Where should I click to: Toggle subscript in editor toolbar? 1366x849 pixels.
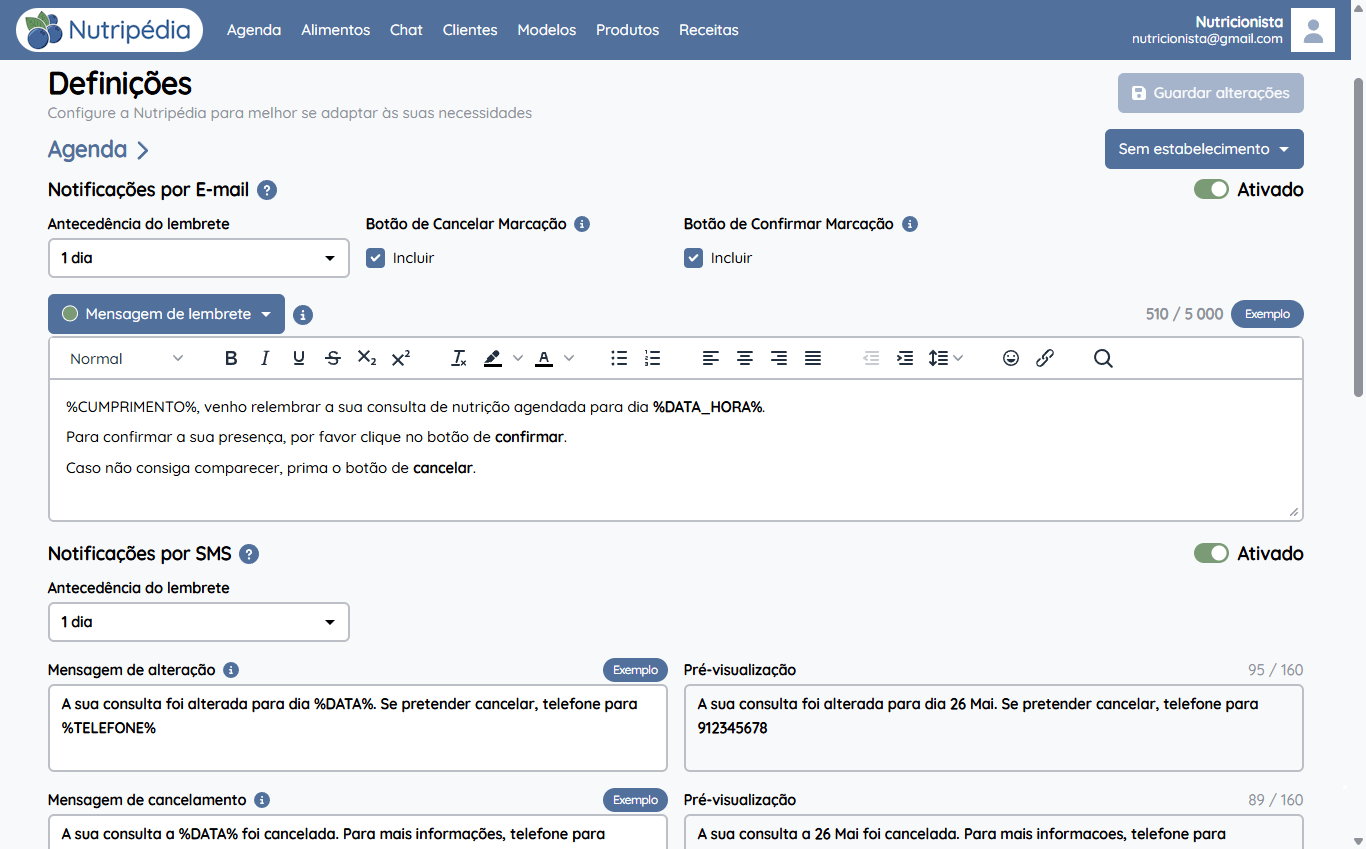coord(367,358)
